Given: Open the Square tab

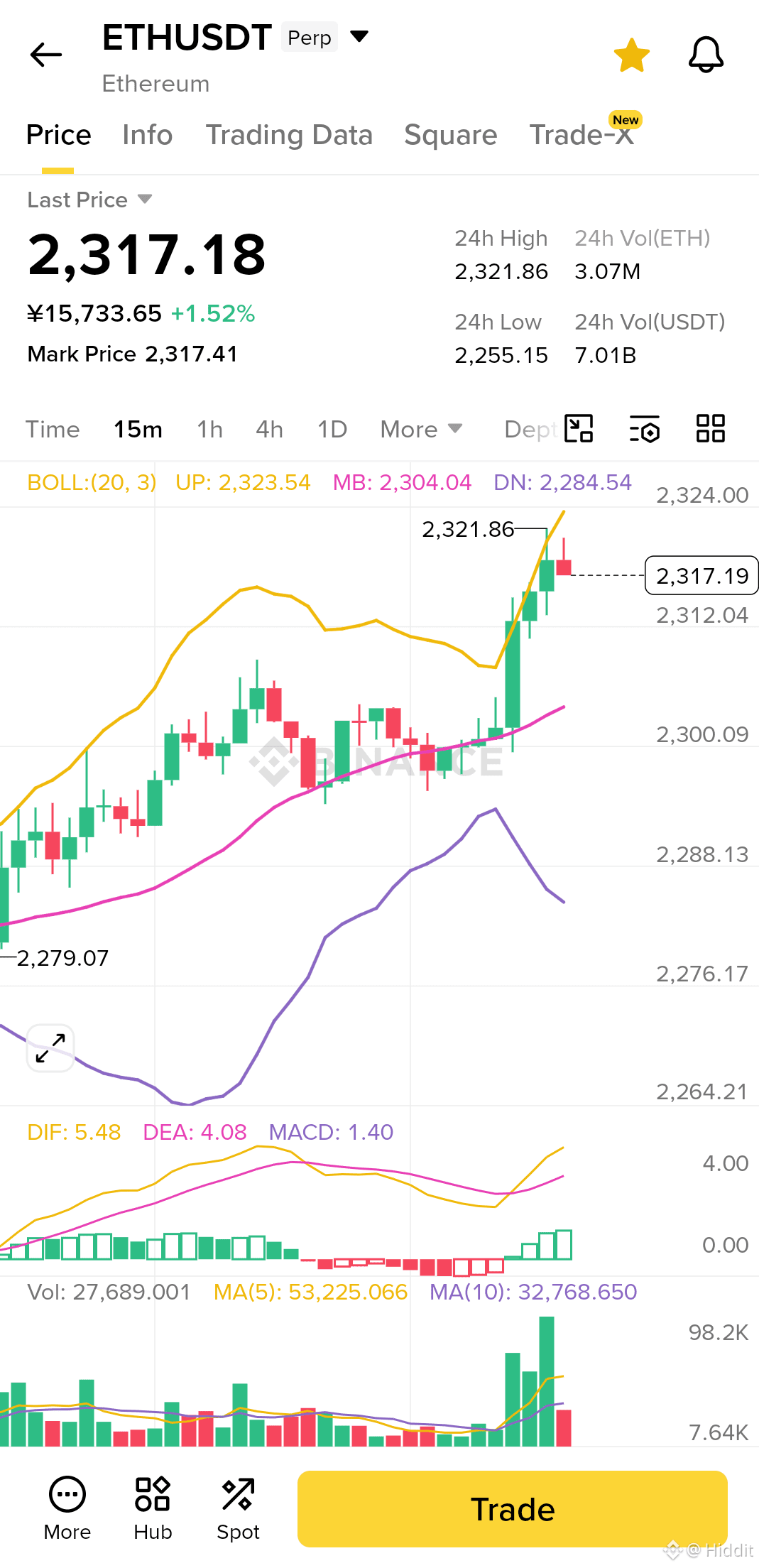Looking at the screenshot, I should pos(450,135).
